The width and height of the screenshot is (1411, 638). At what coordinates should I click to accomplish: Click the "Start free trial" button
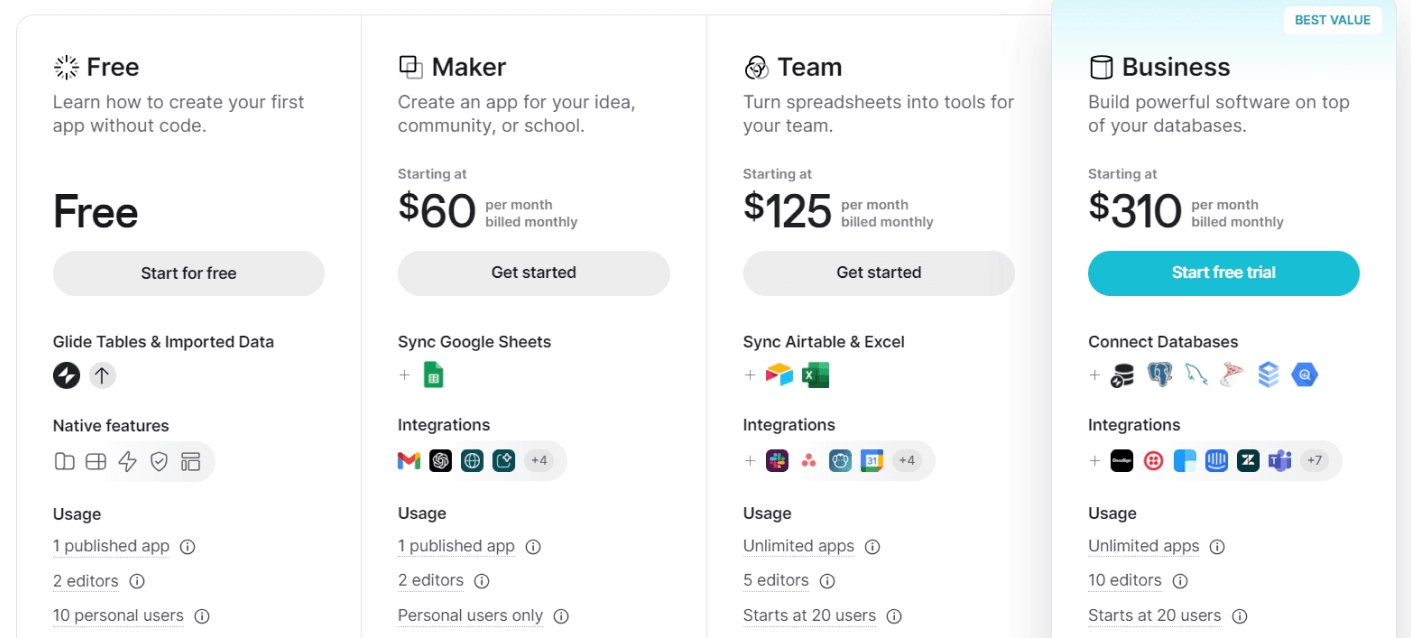(1223, 273)
